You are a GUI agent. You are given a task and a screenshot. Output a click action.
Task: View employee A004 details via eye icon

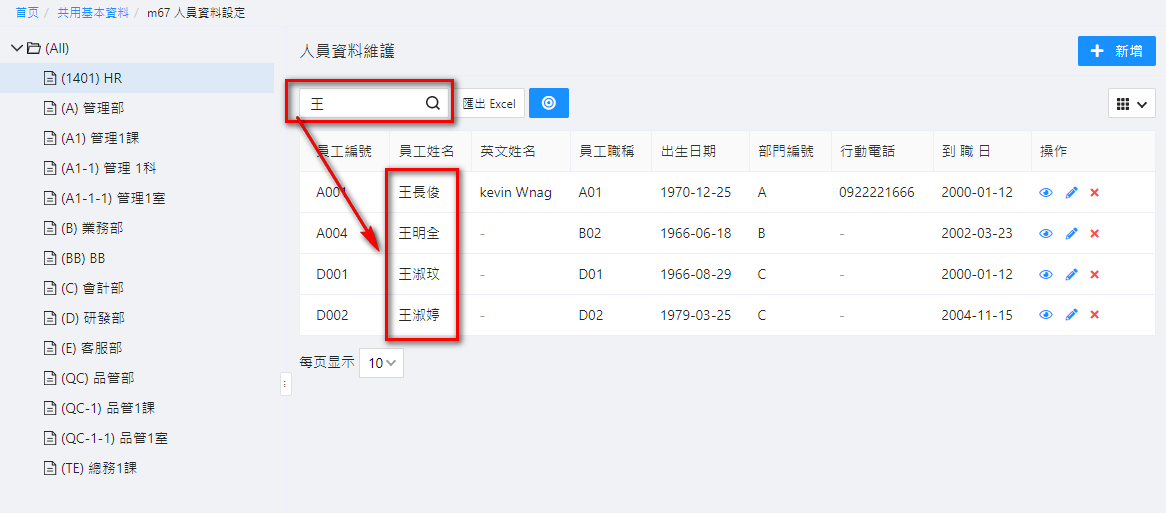pos(1046,234)
